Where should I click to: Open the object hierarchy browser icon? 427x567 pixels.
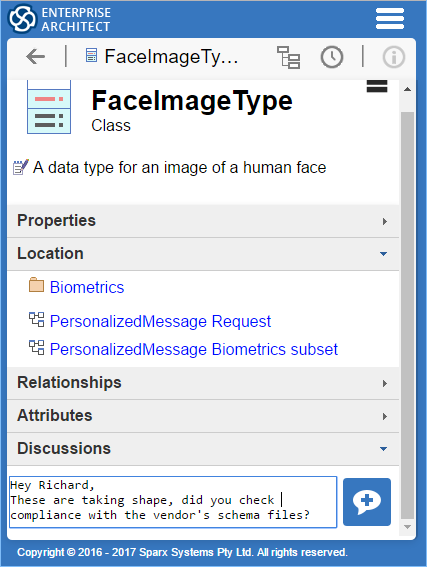288,57
